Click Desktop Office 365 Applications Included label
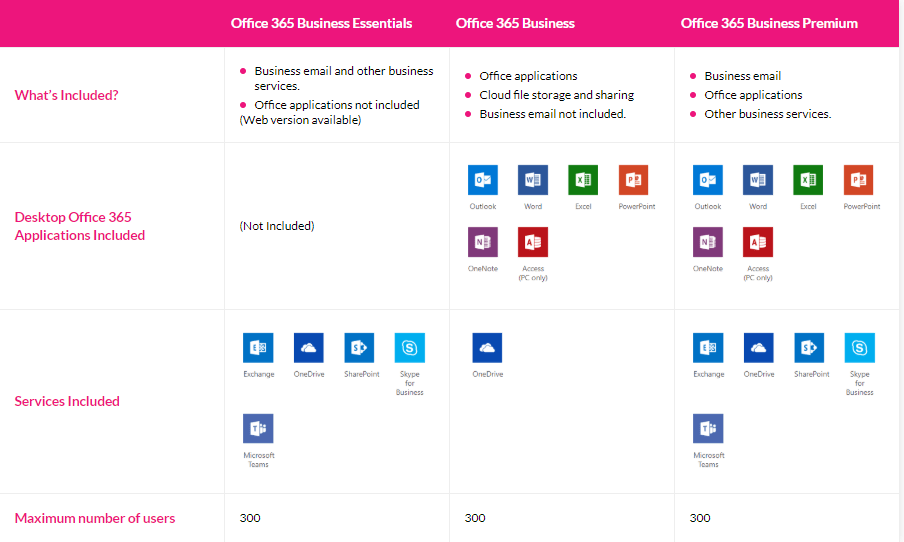The height and width of the screenshot is (542, 904). coord(80,226)
